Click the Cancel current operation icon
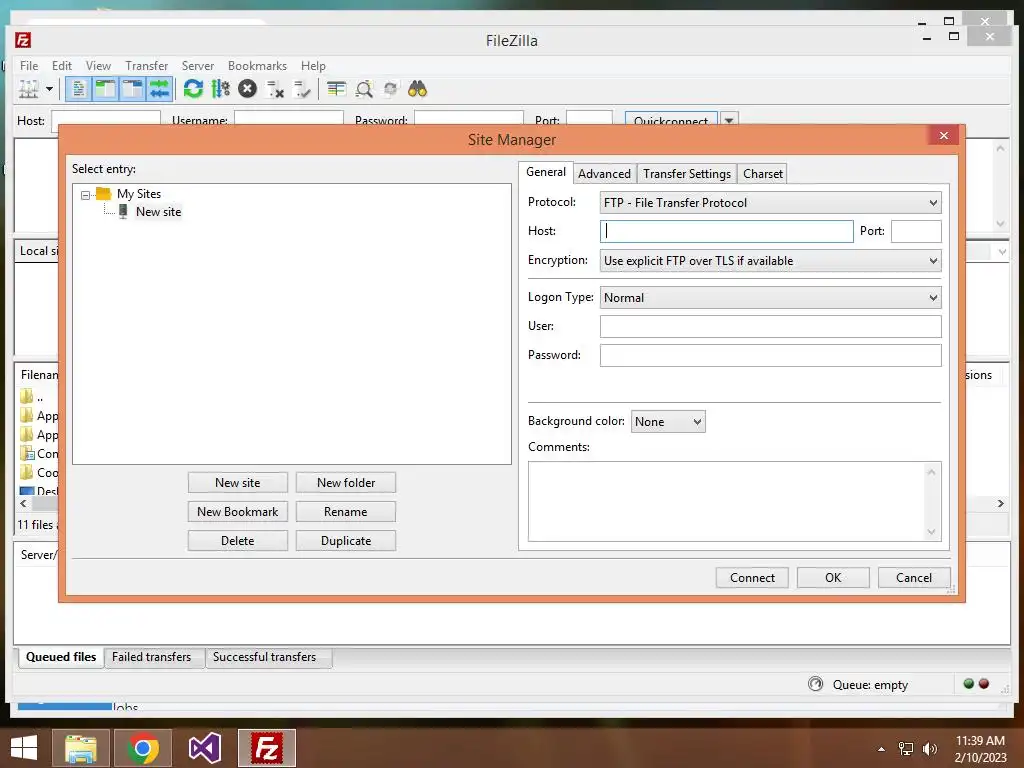This screenshot has width=1024, height=768. click(x=248, y=89)
